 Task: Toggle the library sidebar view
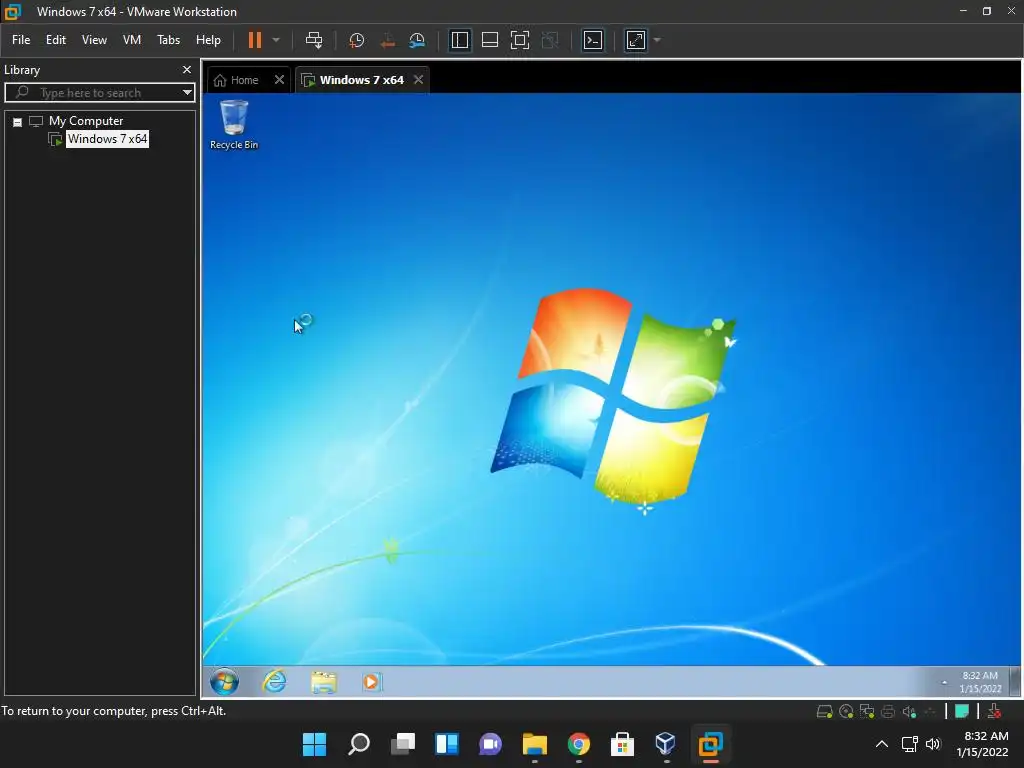[460, 40]
